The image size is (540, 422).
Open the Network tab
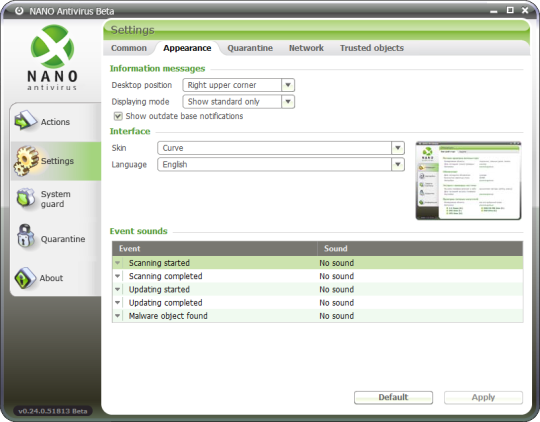click(x=306, y=48)
